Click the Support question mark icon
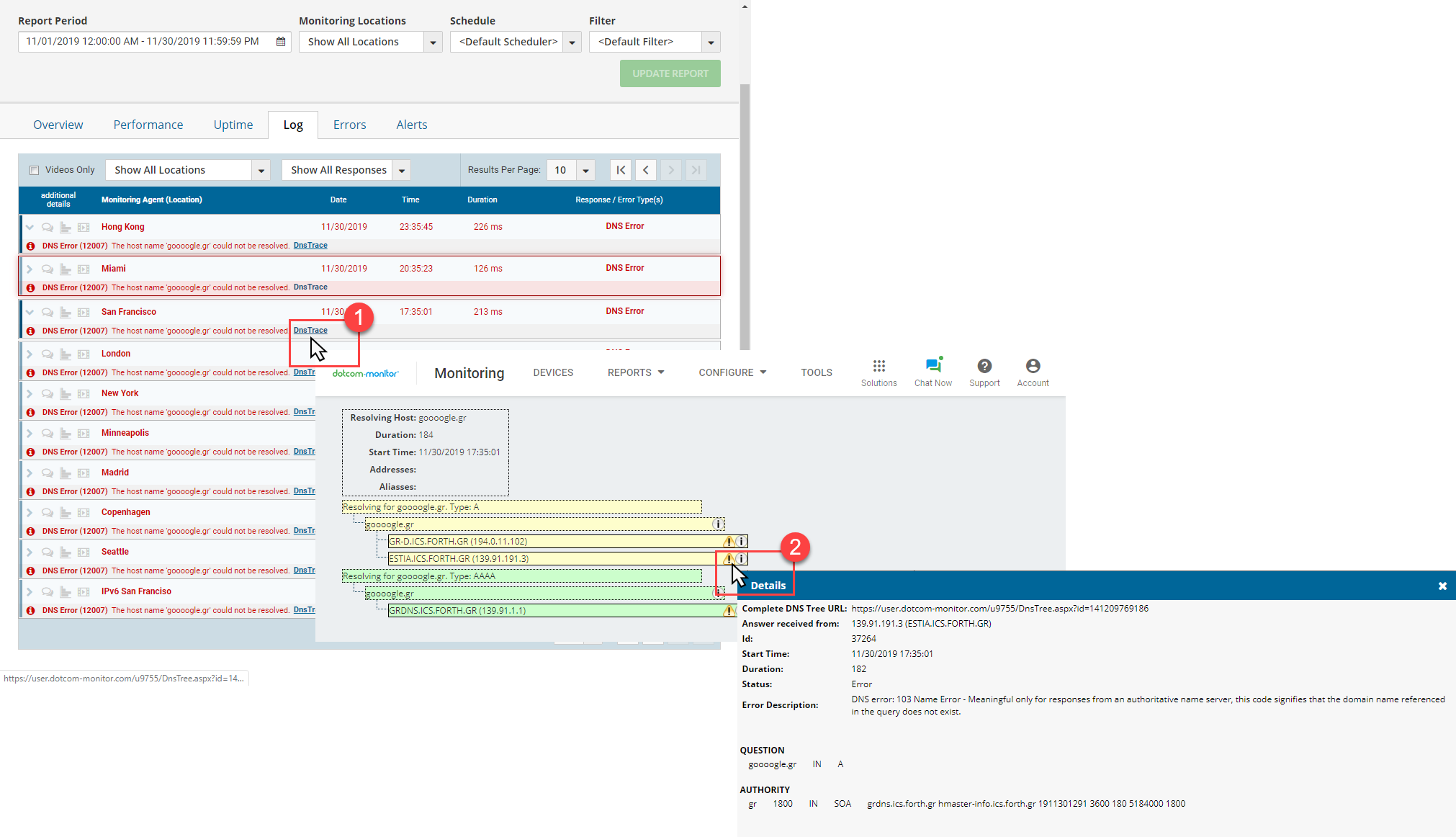1456x837 pixels. pos(984,366)
